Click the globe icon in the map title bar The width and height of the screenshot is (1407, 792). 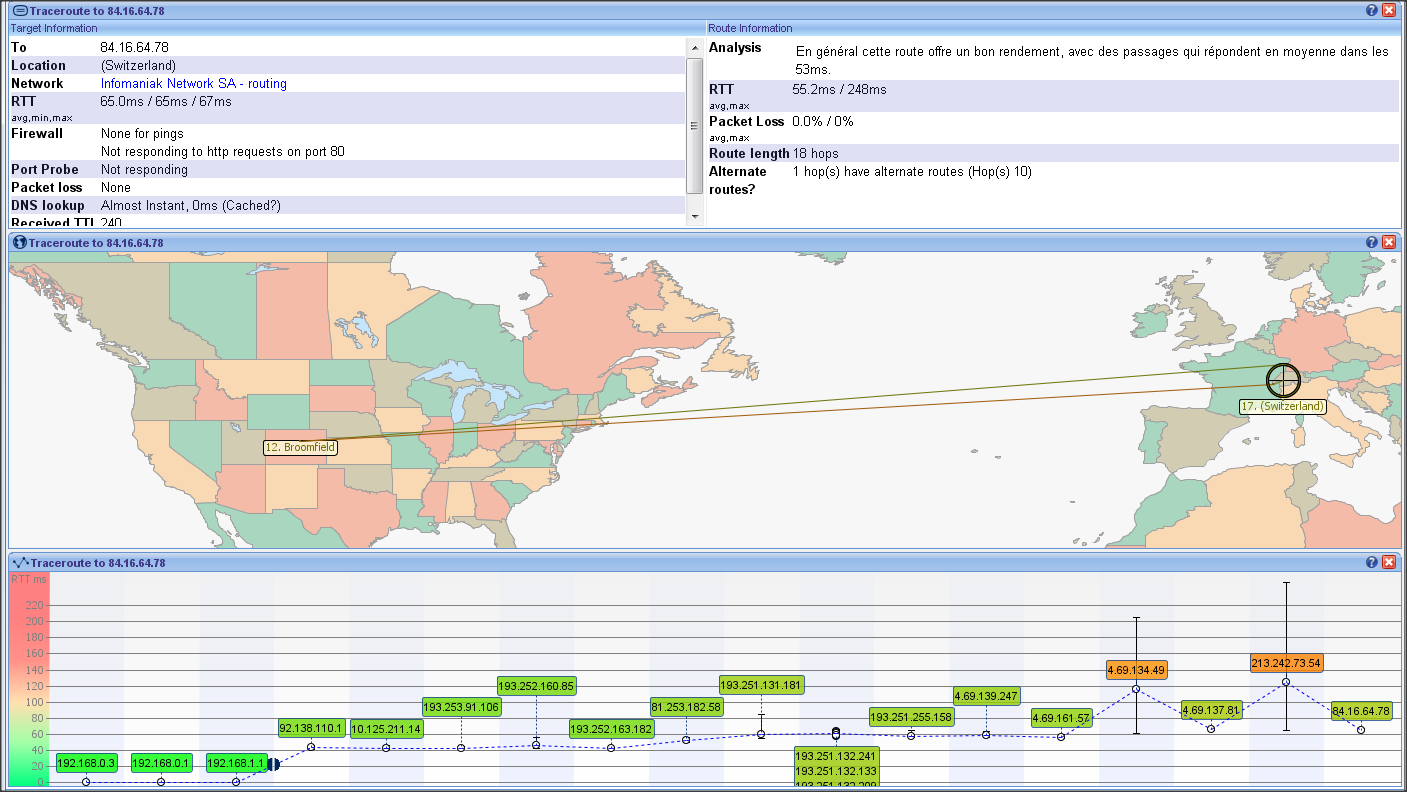click(x=19, y=242)
